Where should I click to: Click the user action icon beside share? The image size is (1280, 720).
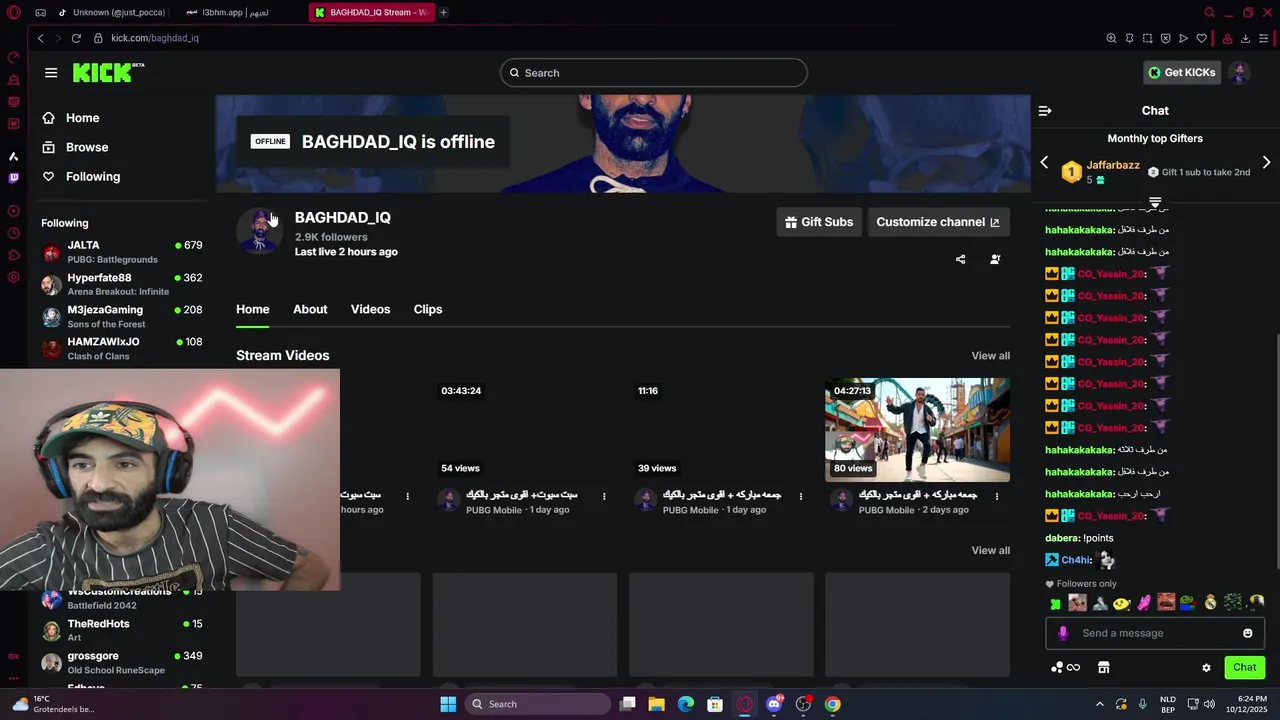[x=995, y=259]
